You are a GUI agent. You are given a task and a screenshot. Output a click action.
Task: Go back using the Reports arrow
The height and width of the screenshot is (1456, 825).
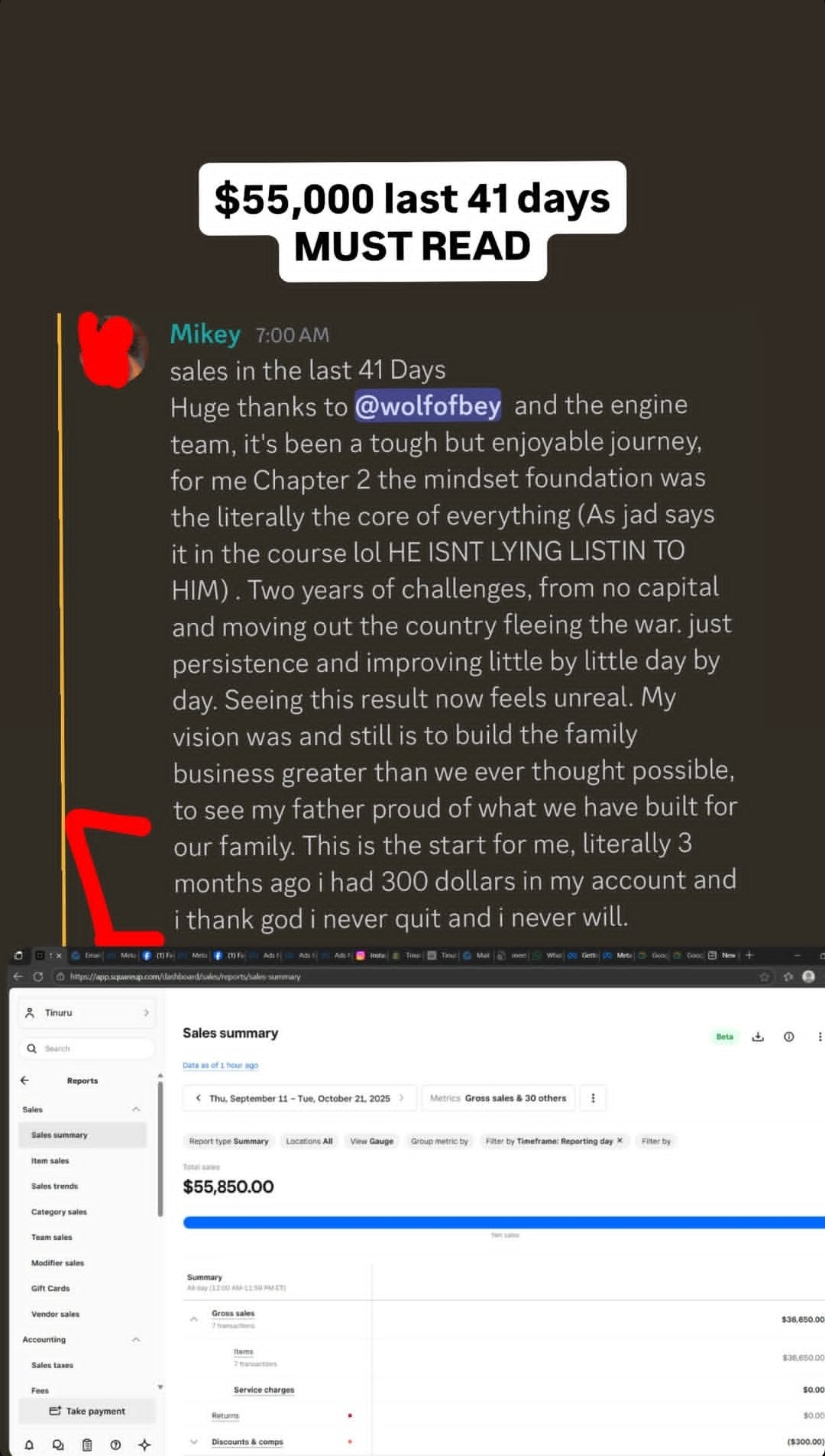(24, 1080)
